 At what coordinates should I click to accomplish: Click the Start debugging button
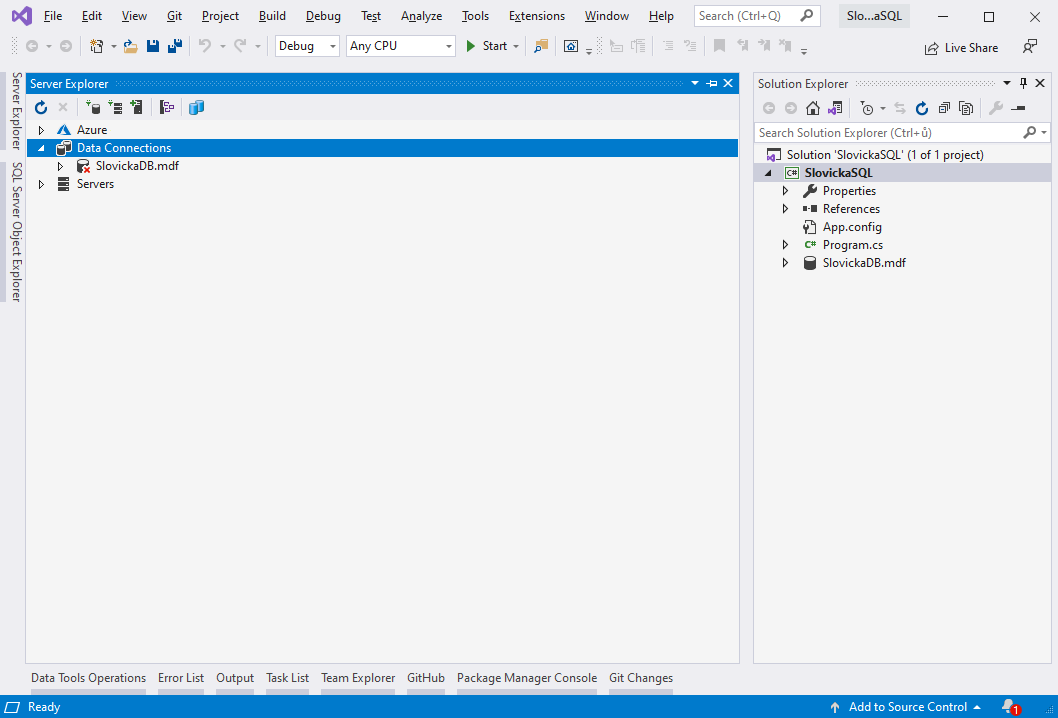pyautogui.click(x=487, y=46)
